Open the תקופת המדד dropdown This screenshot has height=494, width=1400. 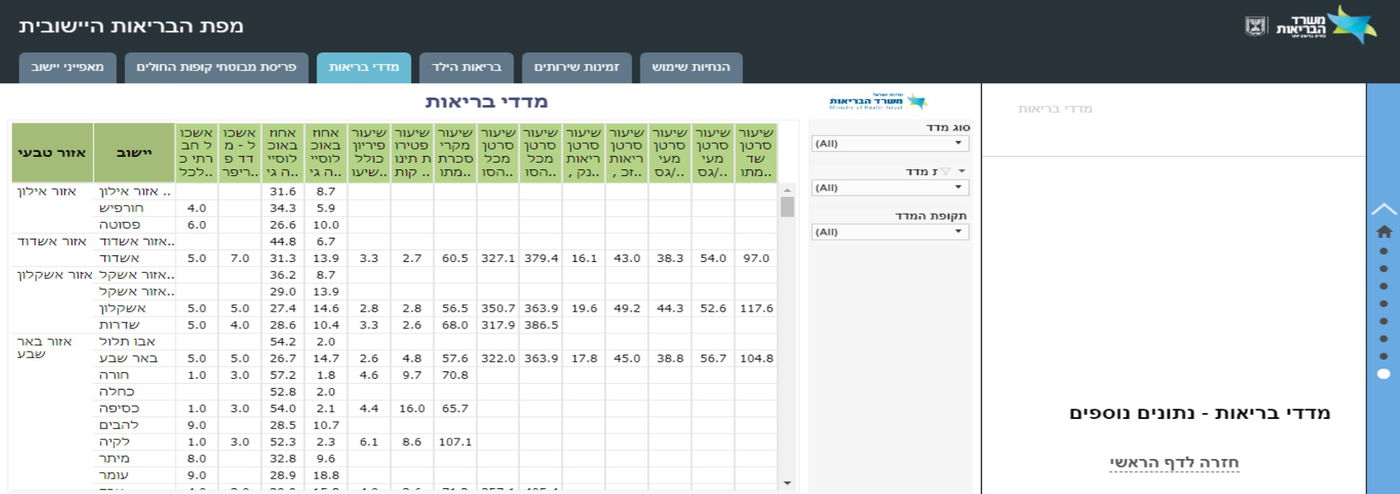[x=890, y=232]
